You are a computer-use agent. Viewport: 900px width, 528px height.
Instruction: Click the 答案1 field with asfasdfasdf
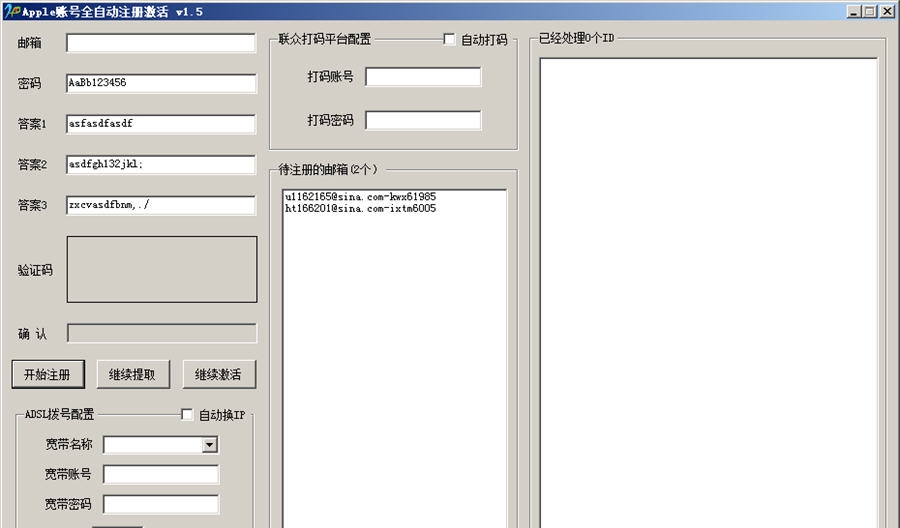point(161,124)
